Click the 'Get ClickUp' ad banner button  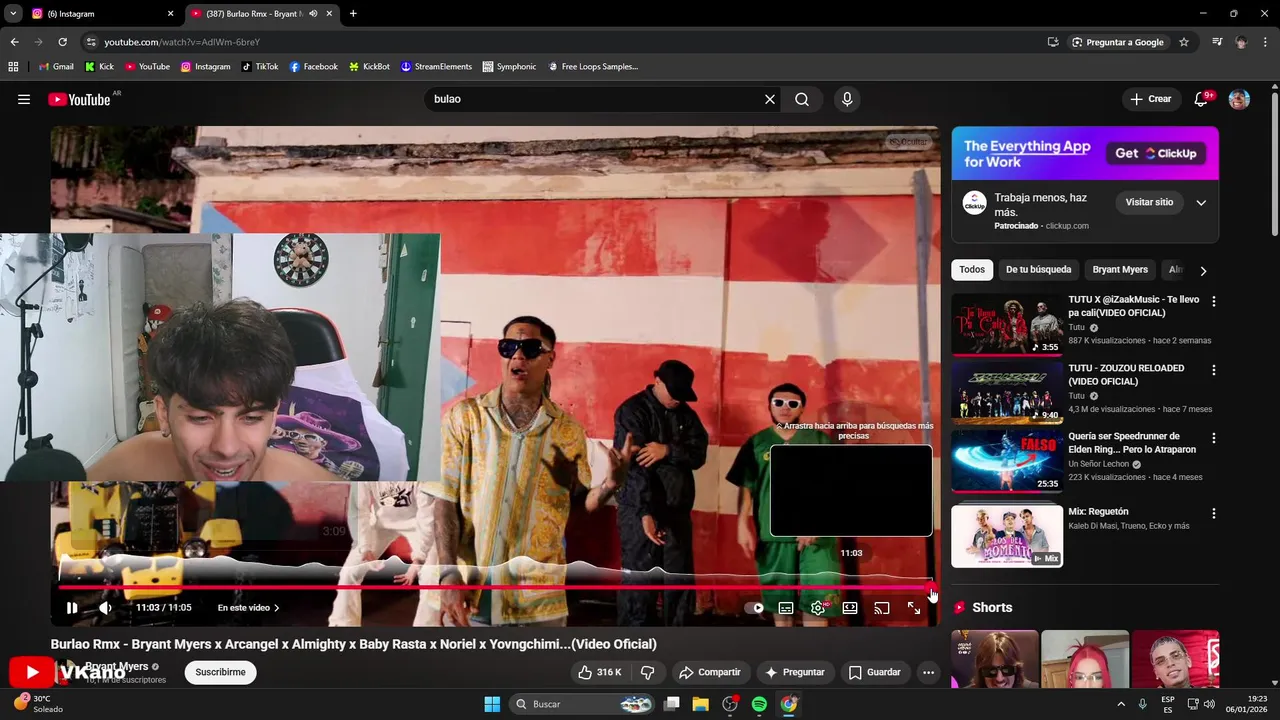click(x=1156, y=153)
